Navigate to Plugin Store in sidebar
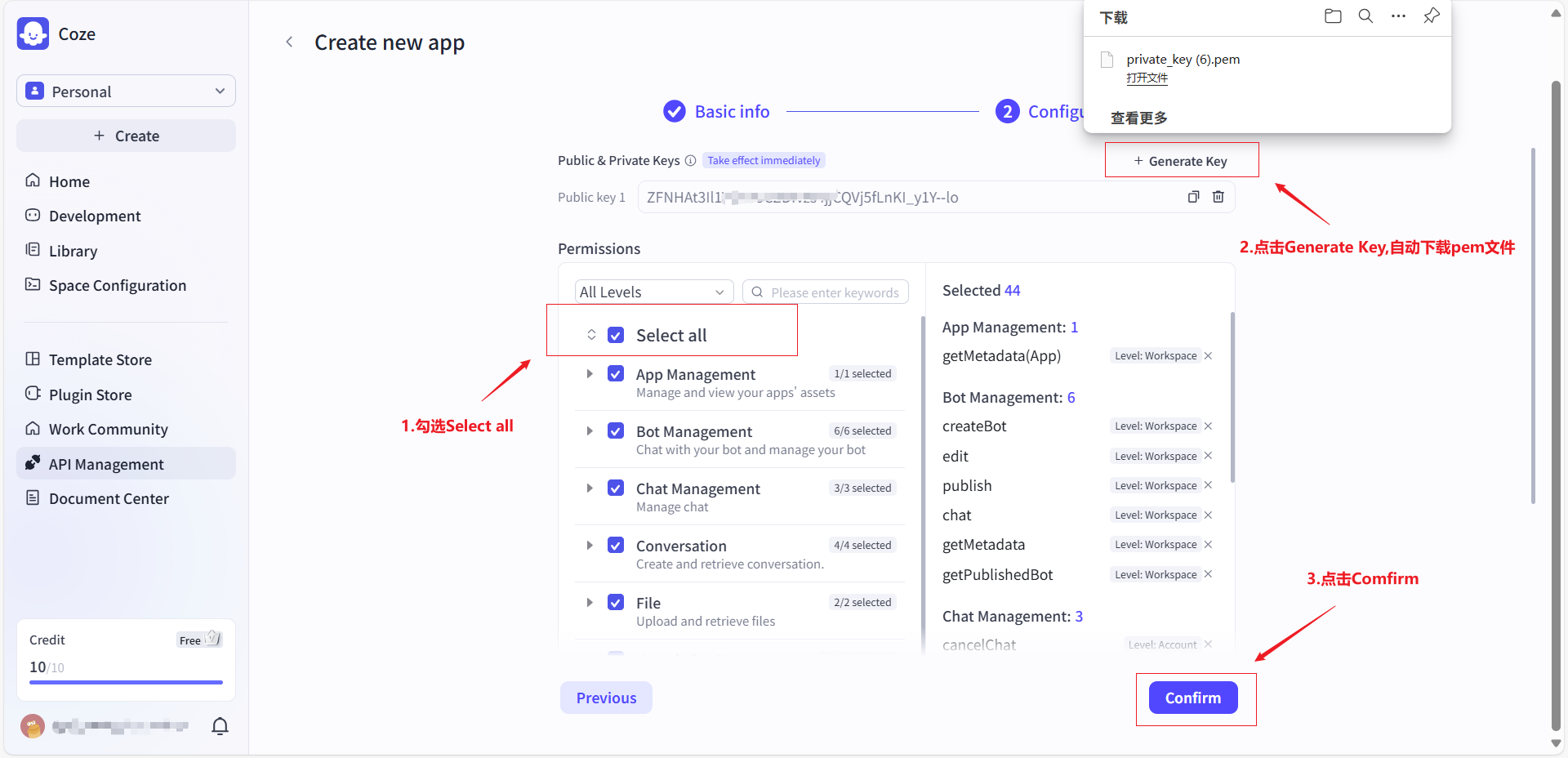Screen dimensions: 1568x758 coord(90,395)
